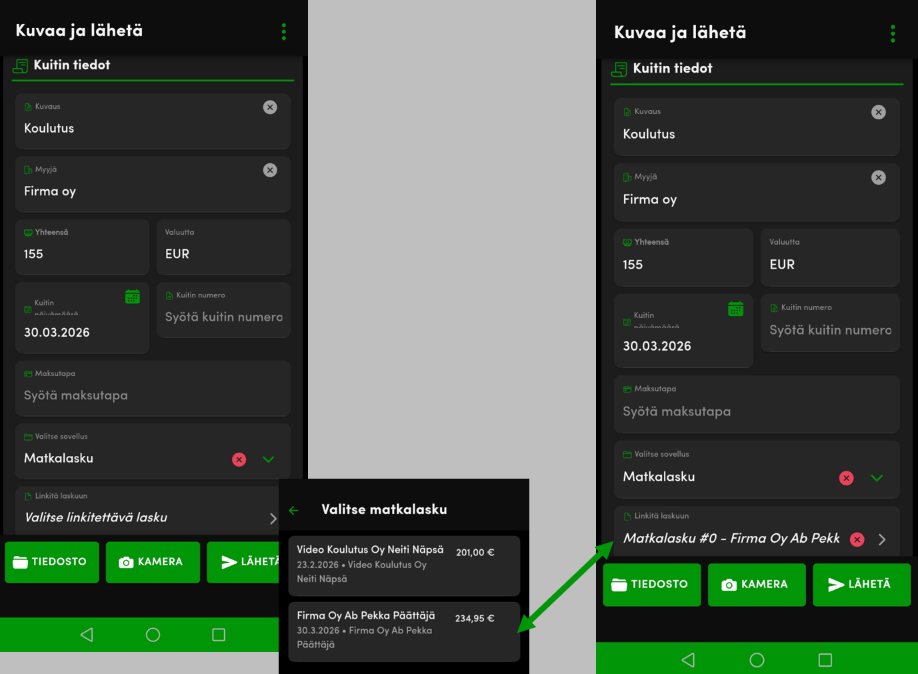Tap the Android home button on the left screen
The width and height of the screenshot is (918, 674).
tap(153, 634)
